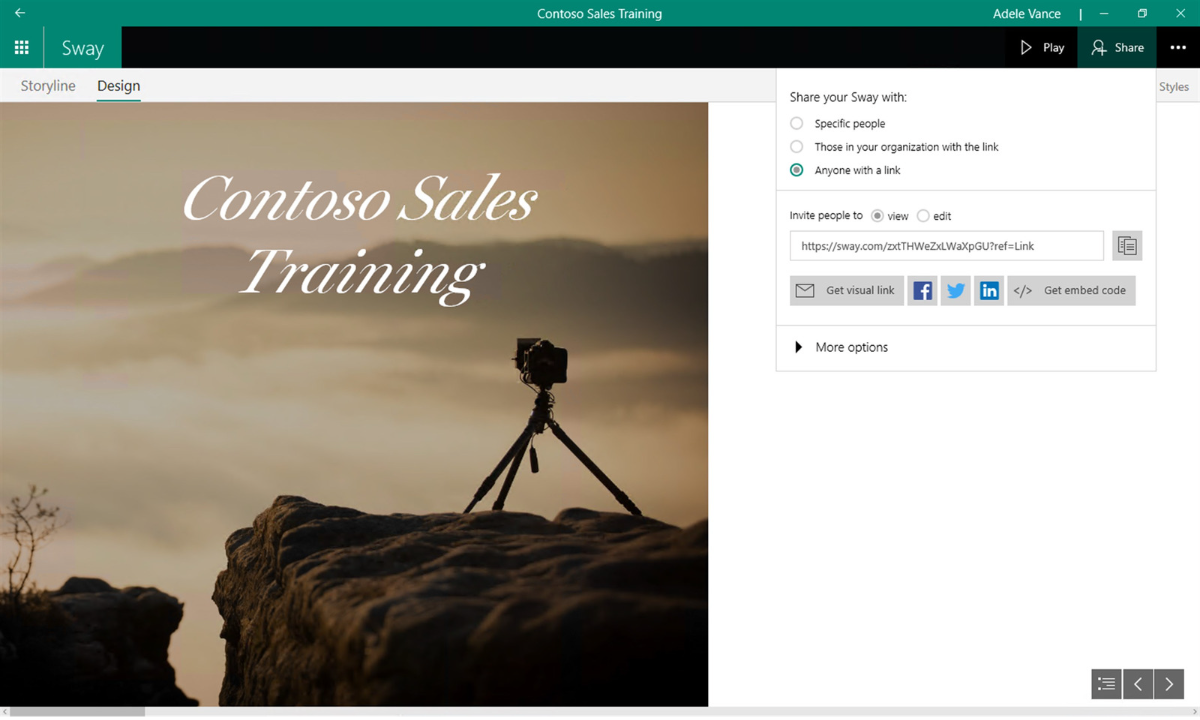Share the Sway to LinkedIn
The width and height of the screenshot is (1200, 720).
coord(988,290)
